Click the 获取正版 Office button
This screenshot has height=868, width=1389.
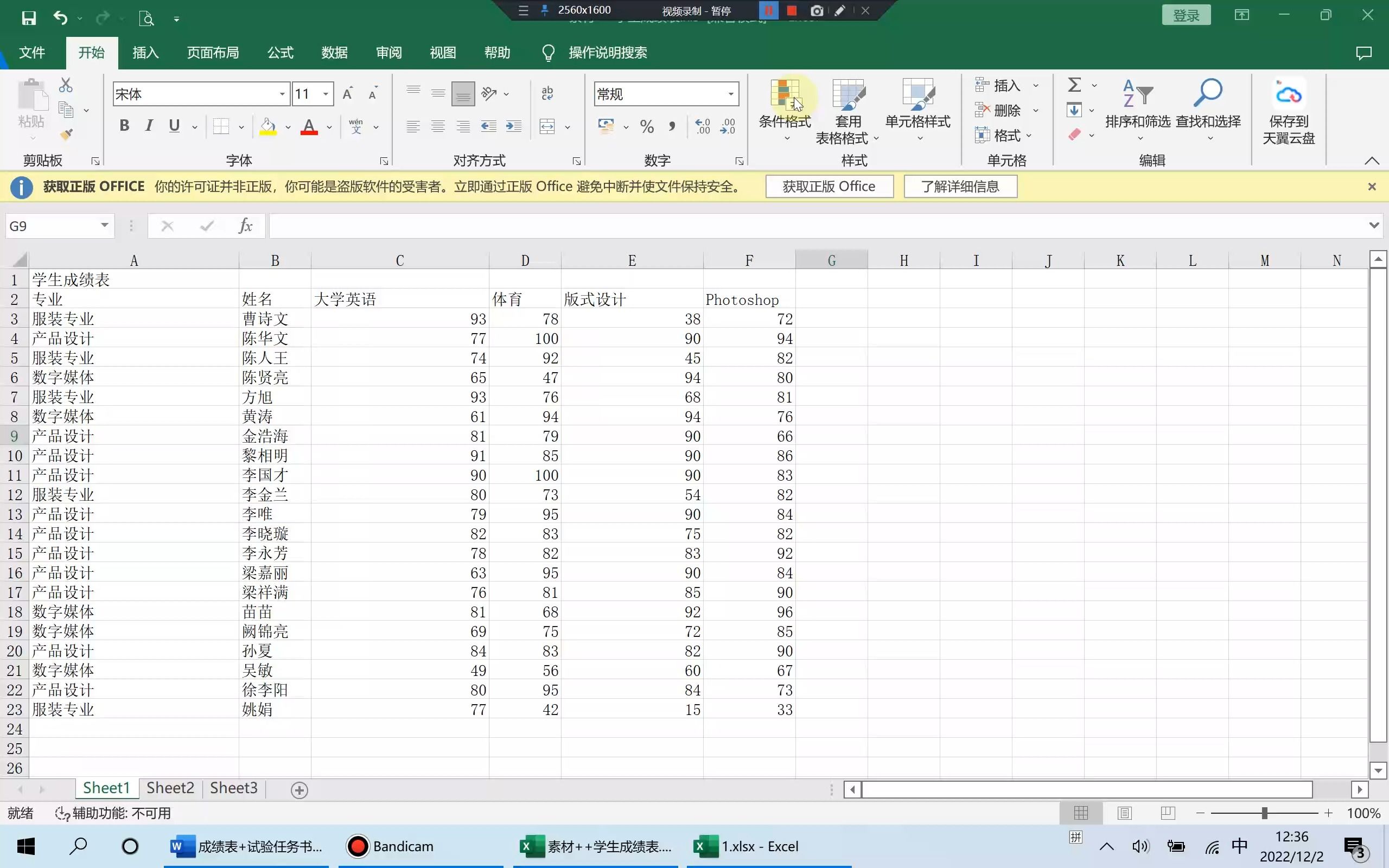(x=829, y=186)
